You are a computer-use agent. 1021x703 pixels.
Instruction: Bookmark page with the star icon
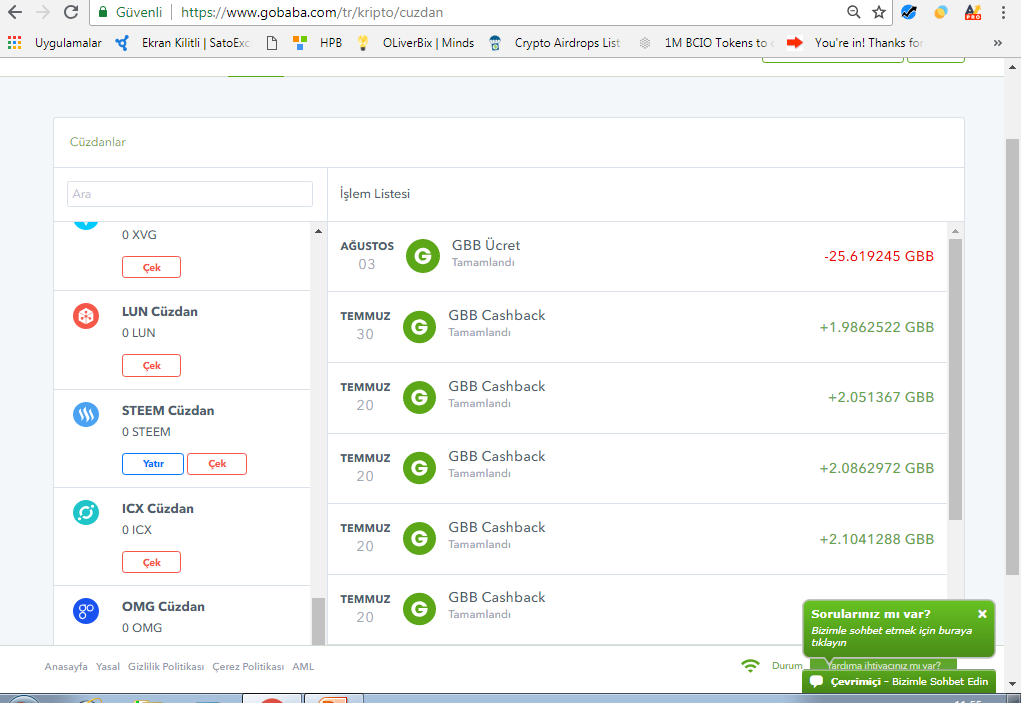[879, 12]
